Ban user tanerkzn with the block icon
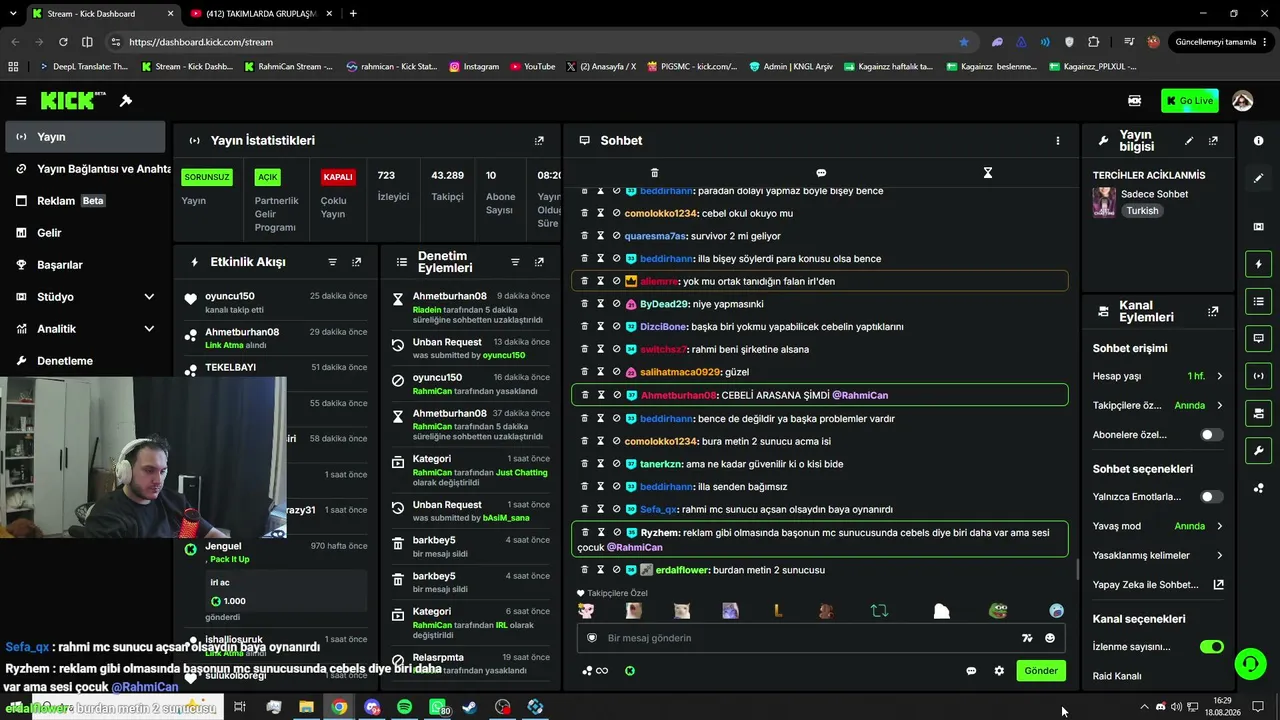Viewport: 1280px width, 720px height. (617, 464)
